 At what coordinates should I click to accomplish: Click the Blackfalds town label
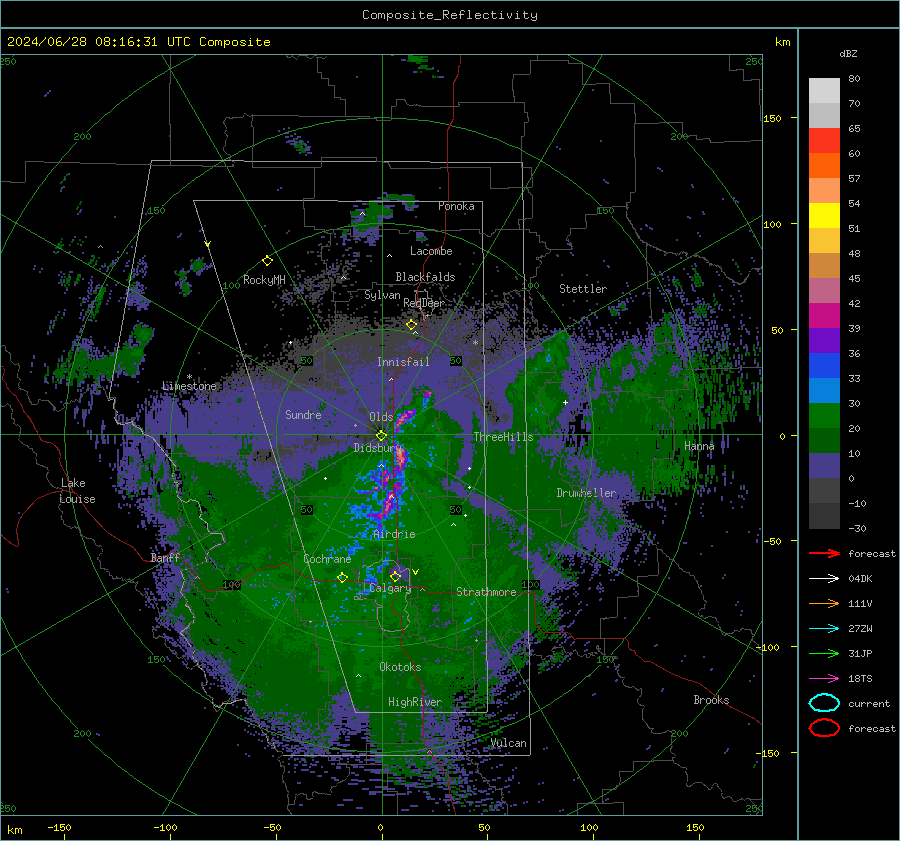(425, 277)
